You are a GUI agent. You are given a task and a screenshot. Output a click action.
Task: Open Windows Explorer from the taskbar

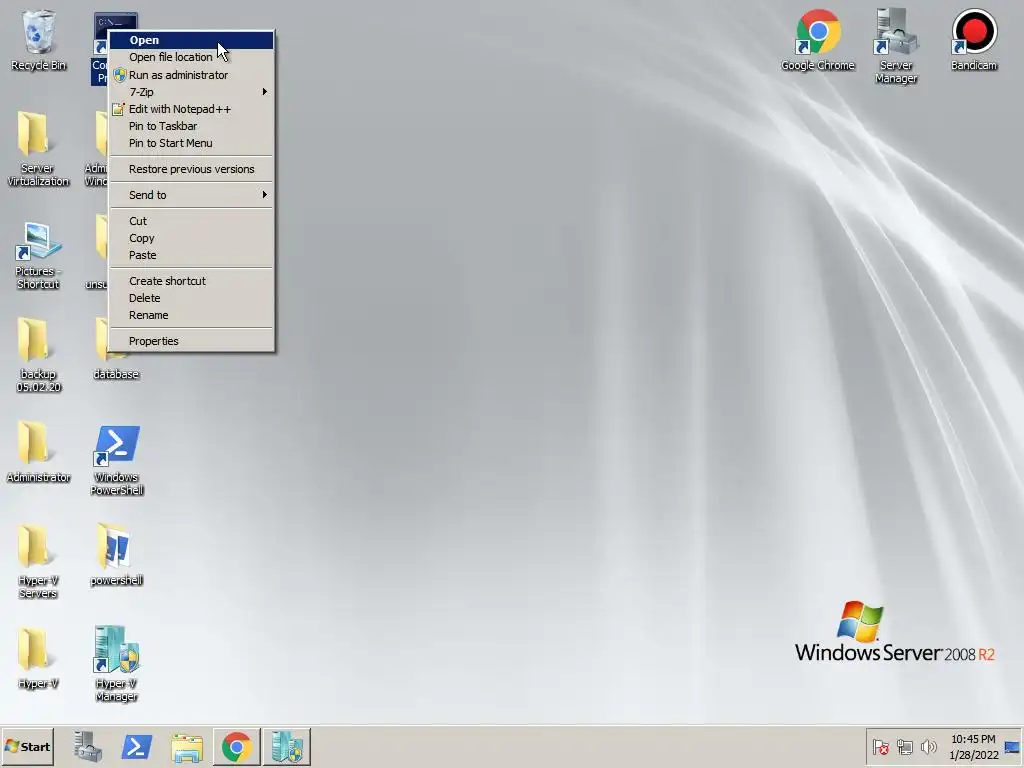tap(187, 746)
